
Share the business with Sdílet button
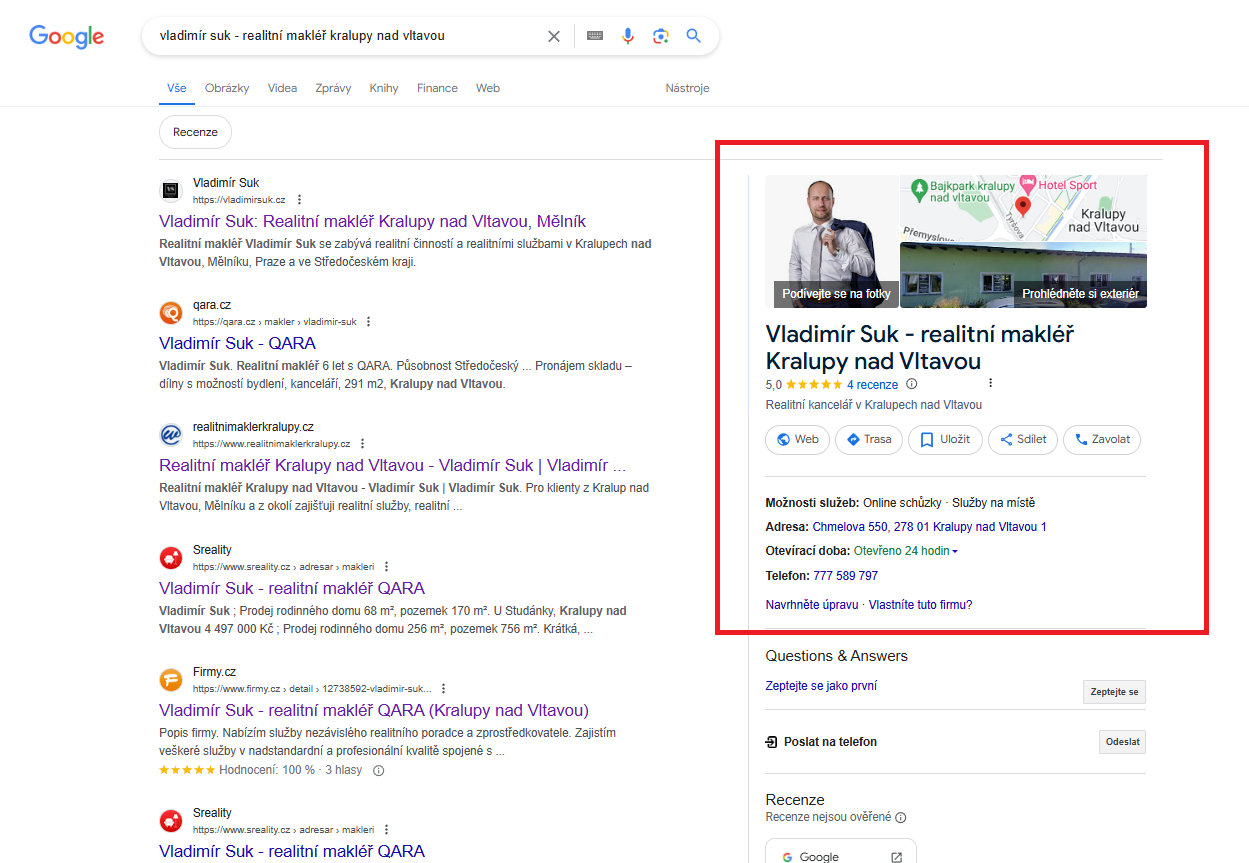[x=1023, y=440]
